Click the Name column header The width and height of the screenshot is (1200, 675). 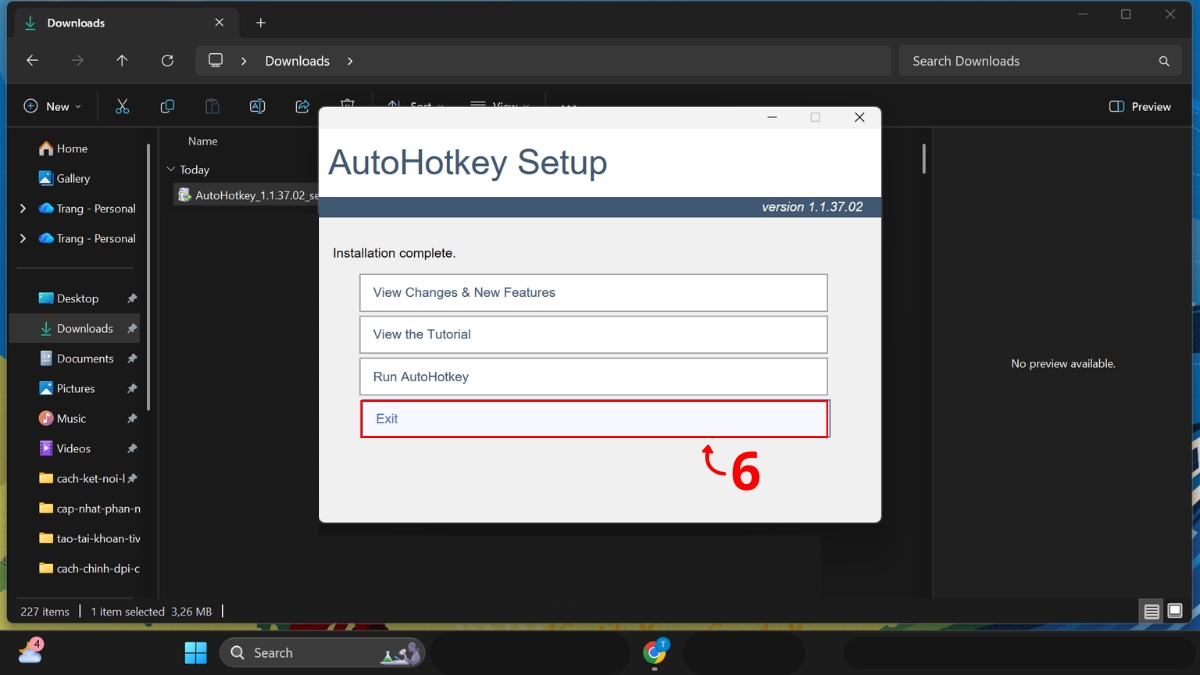pos(203,141)
